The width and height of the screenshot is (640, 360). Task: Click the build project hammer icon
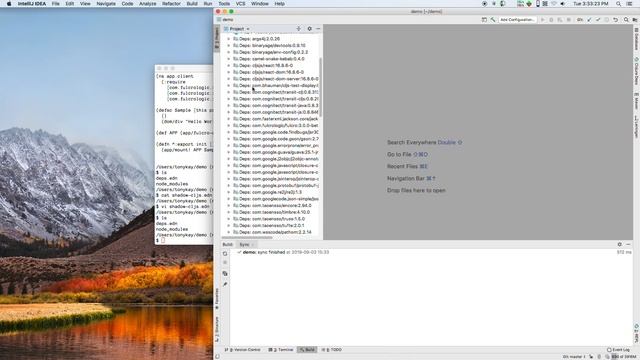pyautogui.click(x=493, y=20)
